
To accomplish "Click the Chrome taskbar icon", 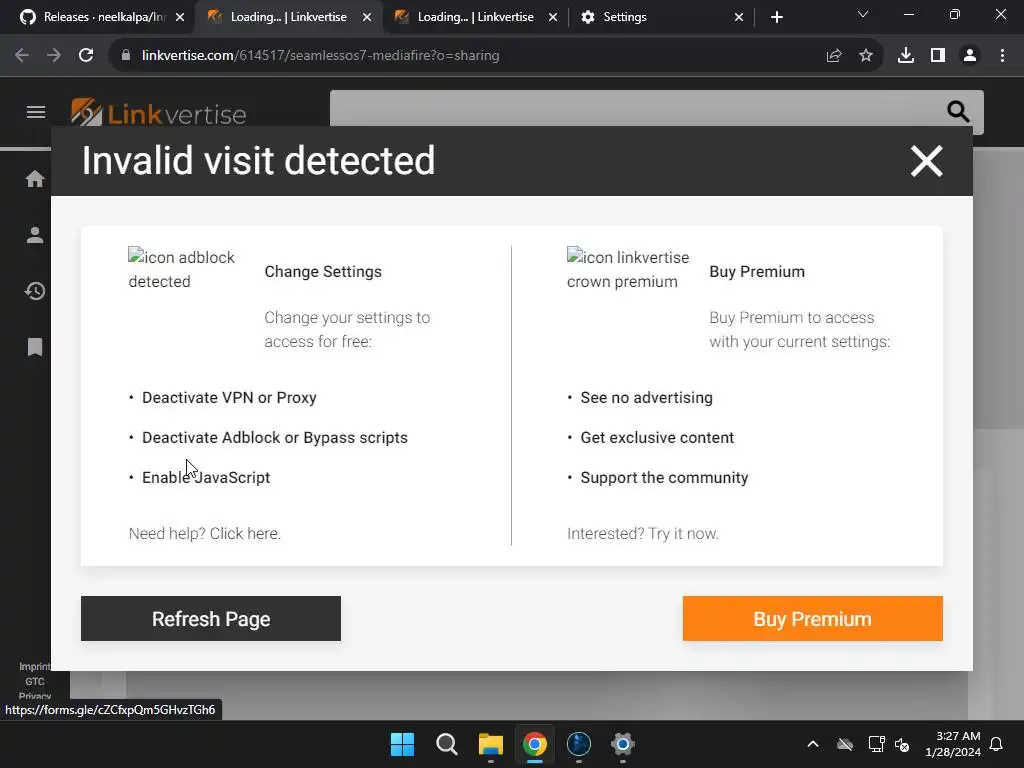I will tap(535, 744).
